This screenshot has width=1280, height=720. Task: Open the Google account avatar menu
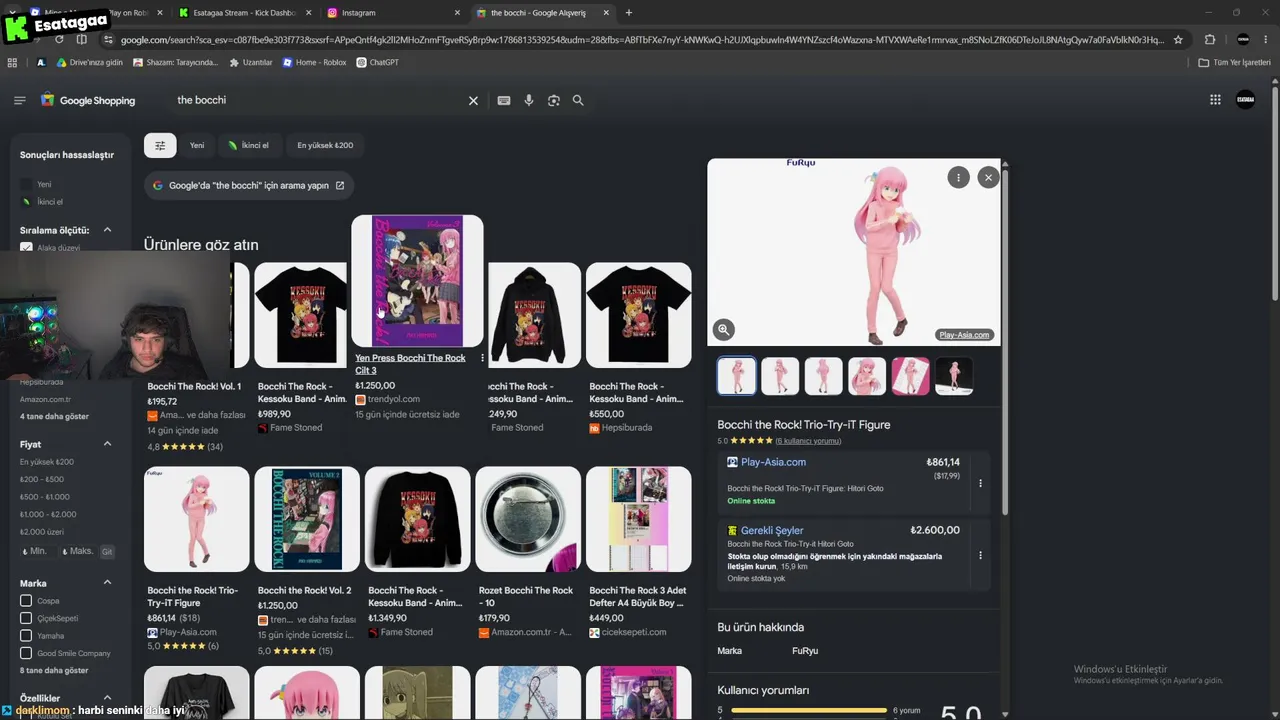1245,99
